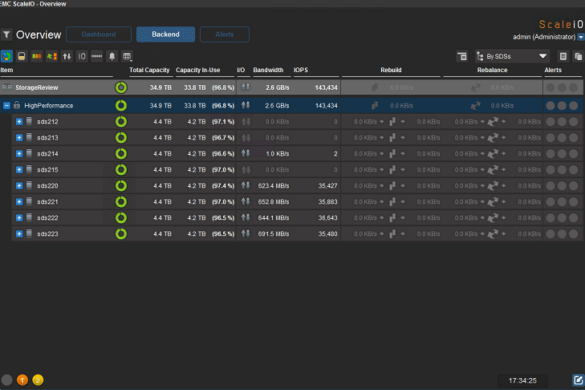Open the filter funnel icon beside Overview
The height and width of the screenshot is (390, 585).
tap(7, 35)
